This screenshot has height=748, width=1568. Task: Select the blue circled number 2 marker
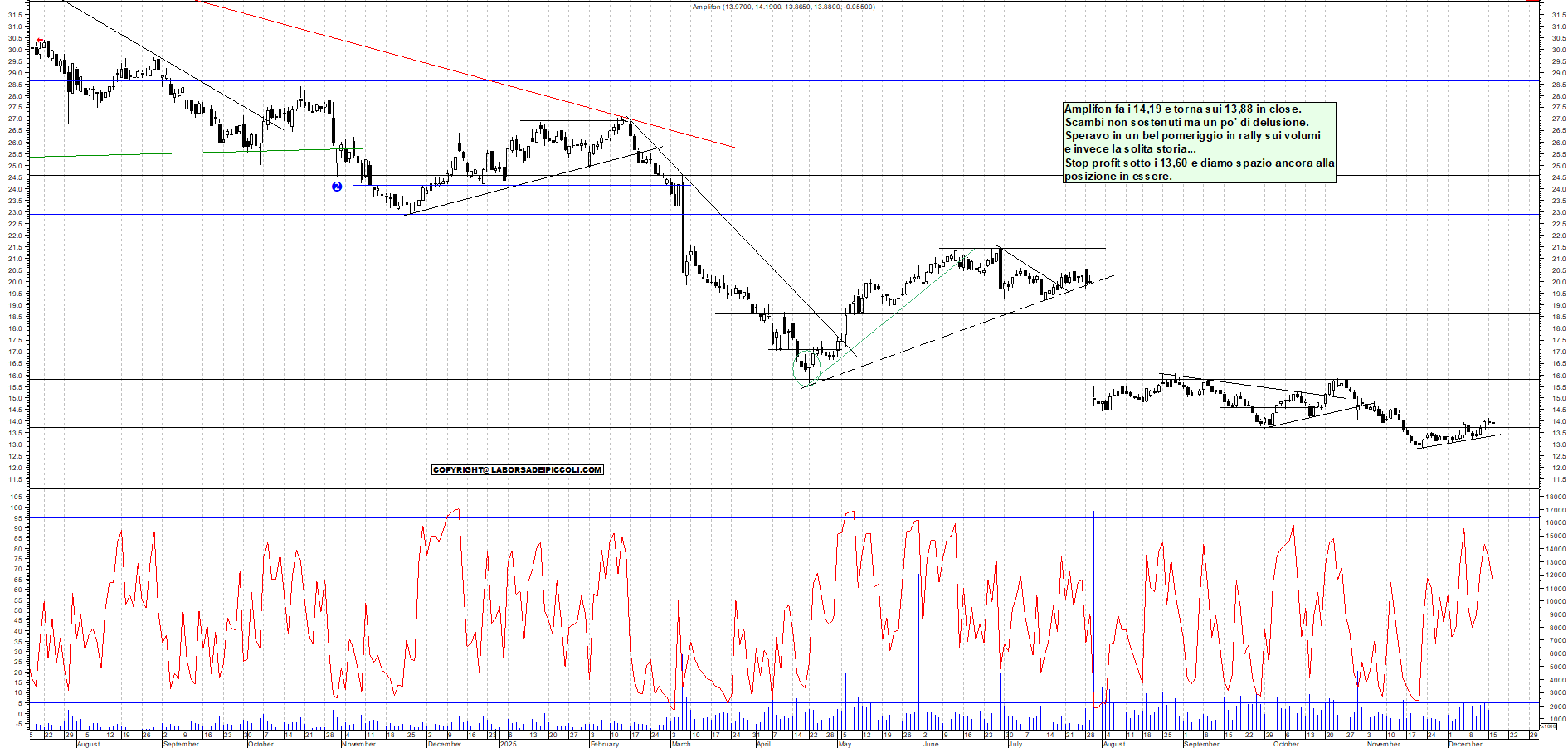[337, 187]
